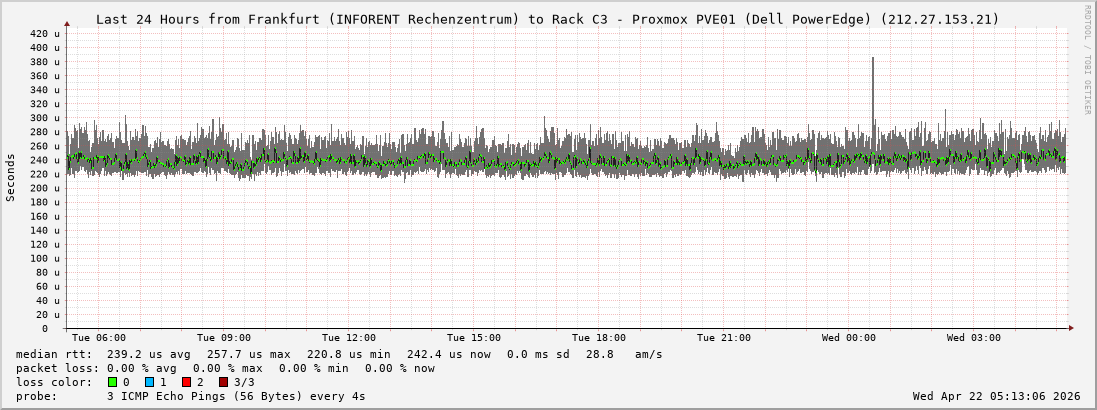Select the Tue 12:00 time label

point(349,338)
